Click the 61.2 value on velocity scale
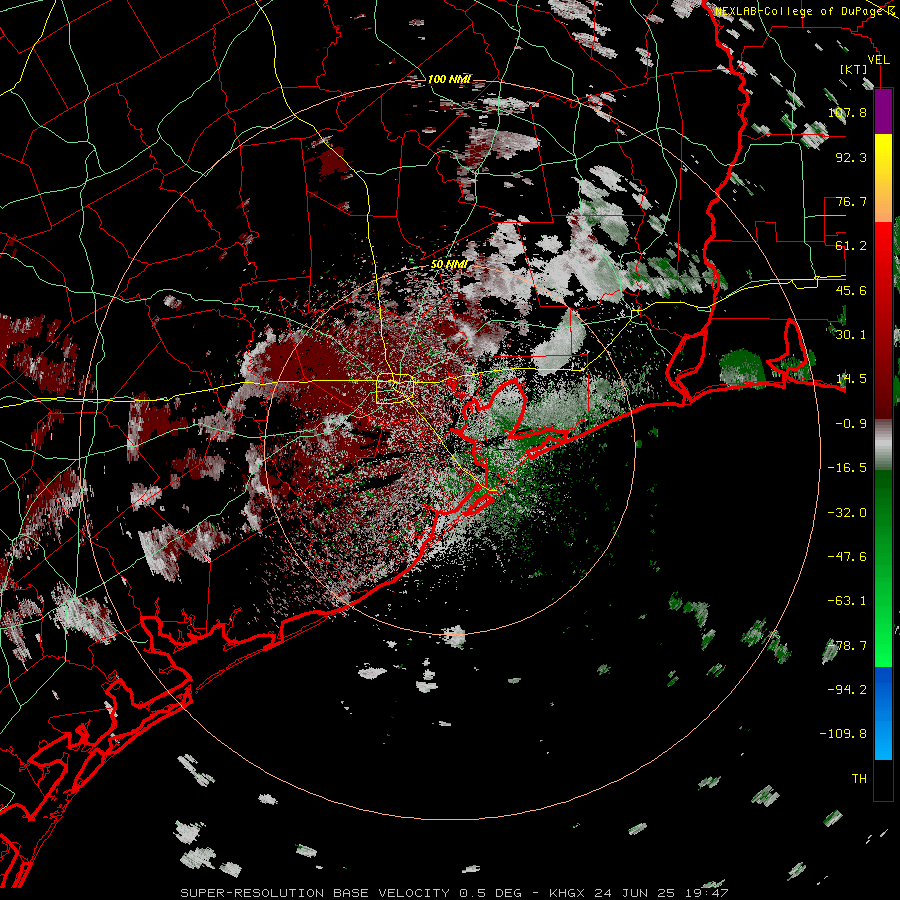 coord(851,246)
